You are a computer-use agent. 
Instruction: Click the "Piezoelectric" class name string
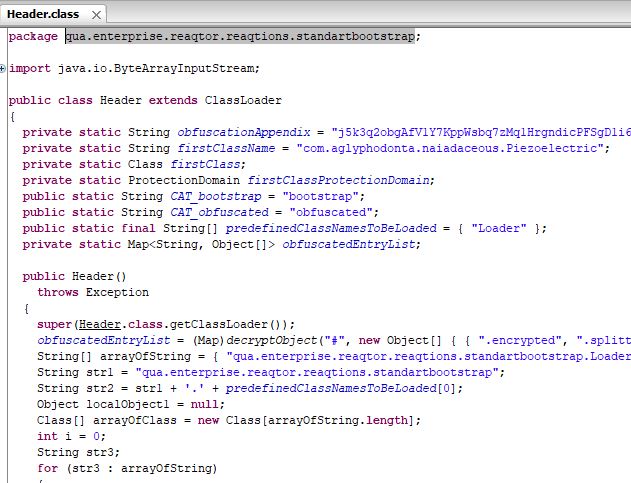coord(560,148)
